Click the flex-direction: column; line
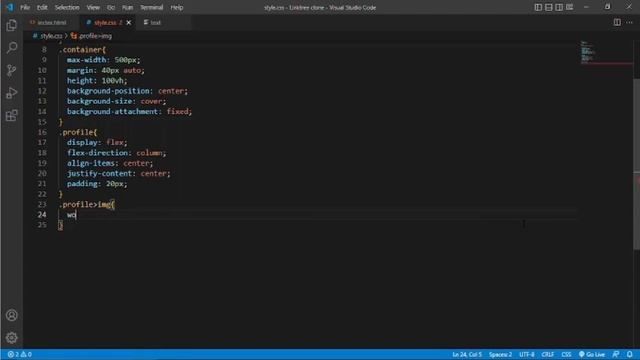 click(116, 153)
